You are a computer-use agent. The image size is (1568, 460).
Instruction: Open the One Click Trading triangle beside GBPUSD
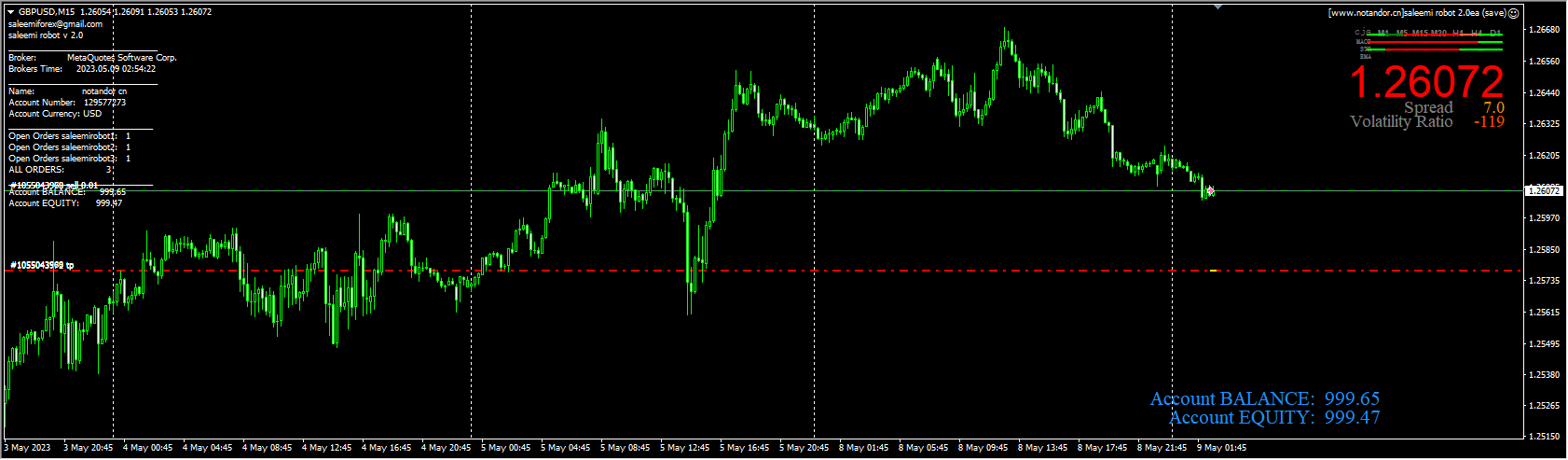point(10,12)
